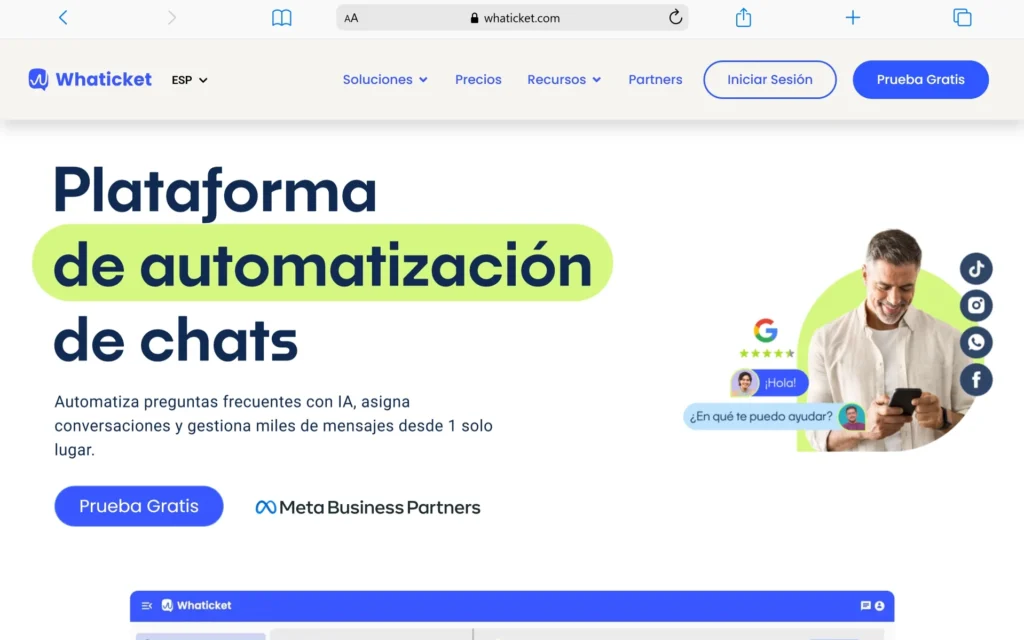Click the WhatsApp icon beside the photo
This screenshot has height=640, width=1024.
976,342
